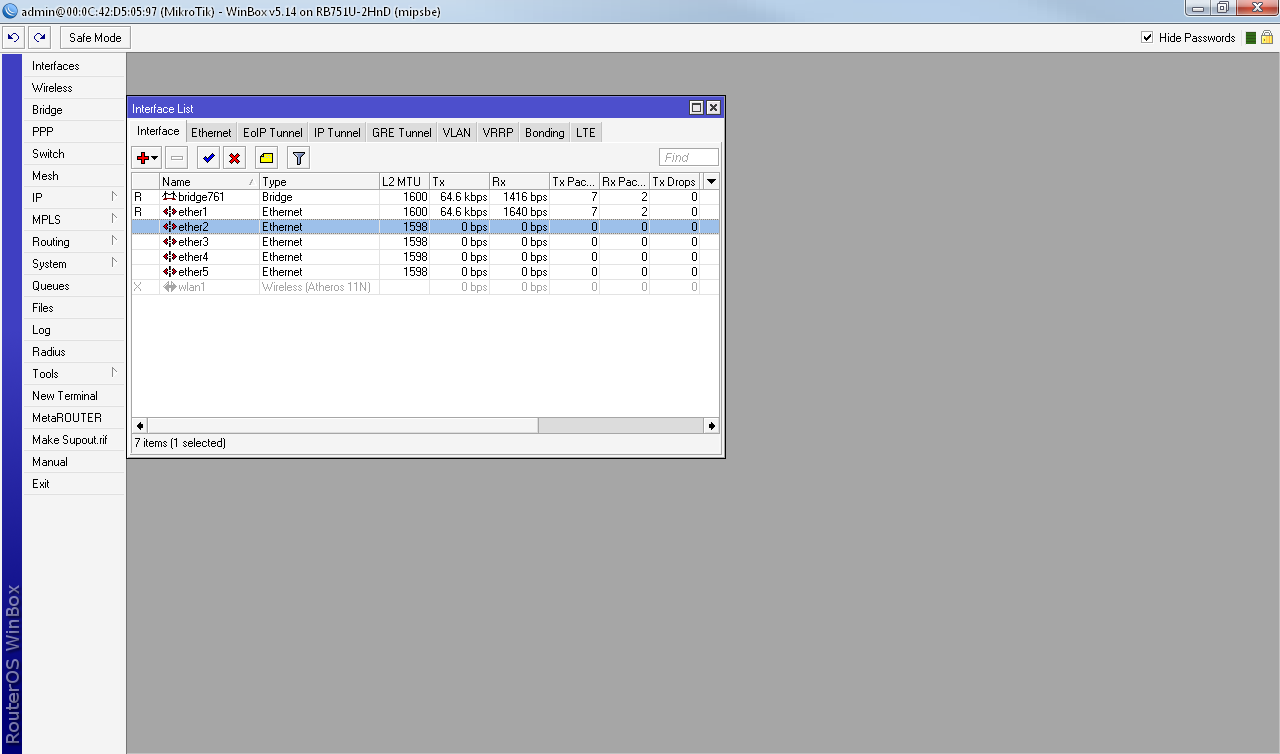The height and width of the screenshot is (754, 1280).
Task: Sort by the Tx Drops column header
Action: tap(675, 182)
